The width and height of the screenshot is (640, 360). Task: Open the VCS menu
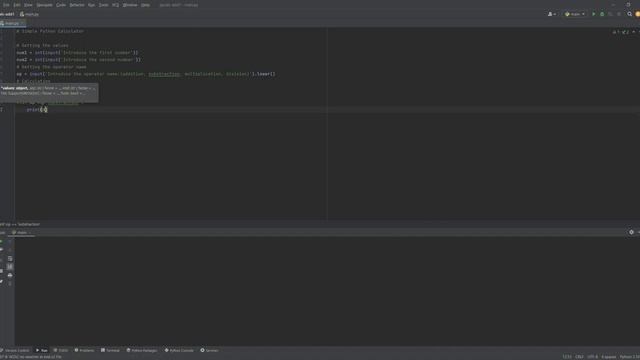[116, 5]
